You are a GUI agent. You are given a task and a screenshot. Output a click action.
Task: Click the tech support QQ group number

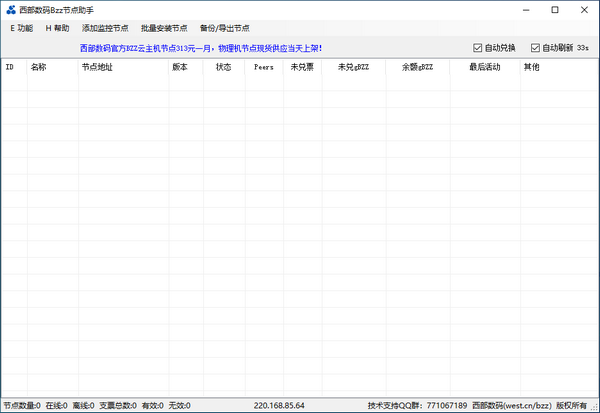click(446, 406)
